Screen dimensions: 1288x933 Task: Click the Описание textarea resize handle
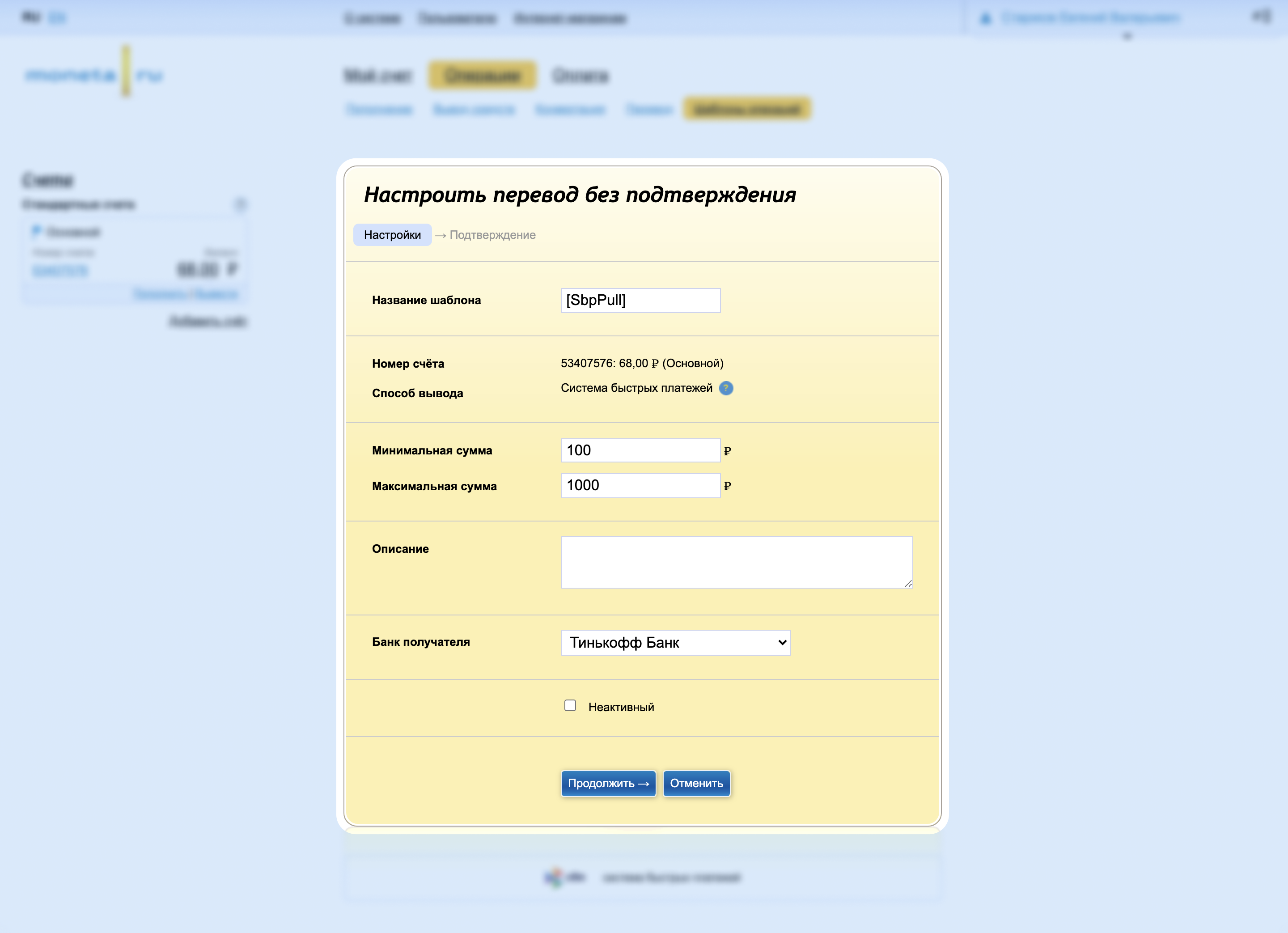908,583
